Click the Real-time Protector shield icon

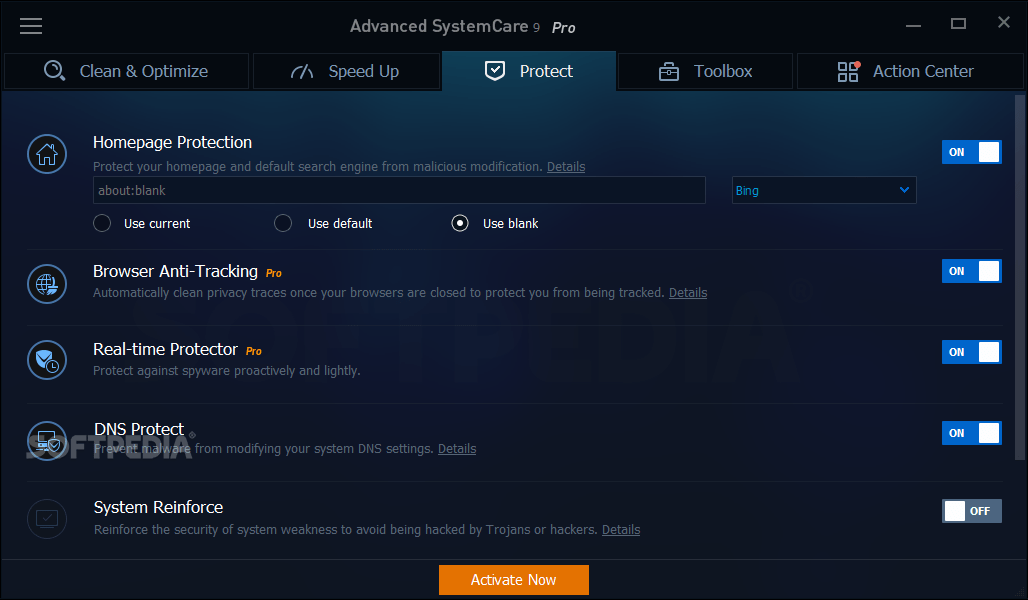(x=47, y=360)
